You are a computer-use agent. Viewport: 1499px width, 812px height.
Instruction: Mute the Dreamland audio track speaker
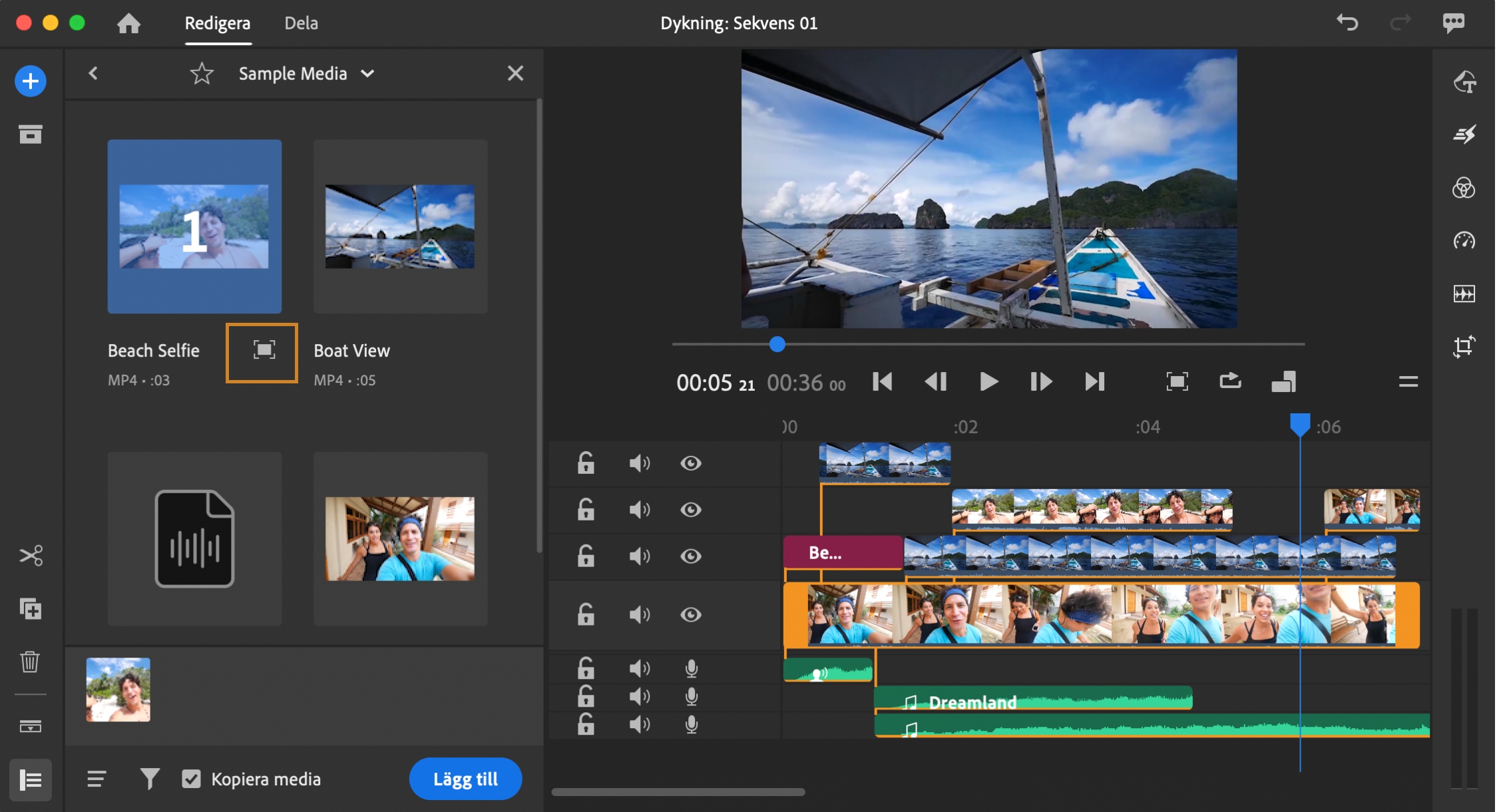[639, 696]
